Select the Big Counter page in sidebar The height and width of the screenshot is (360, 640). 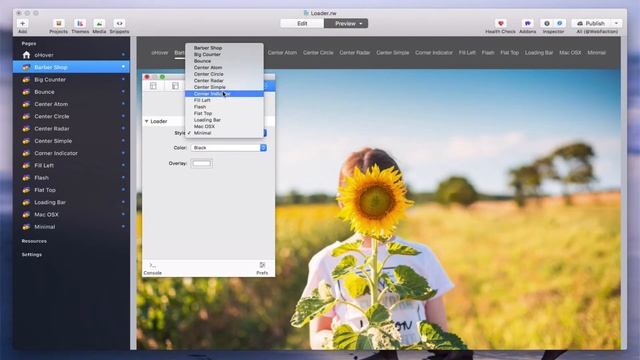71,80
